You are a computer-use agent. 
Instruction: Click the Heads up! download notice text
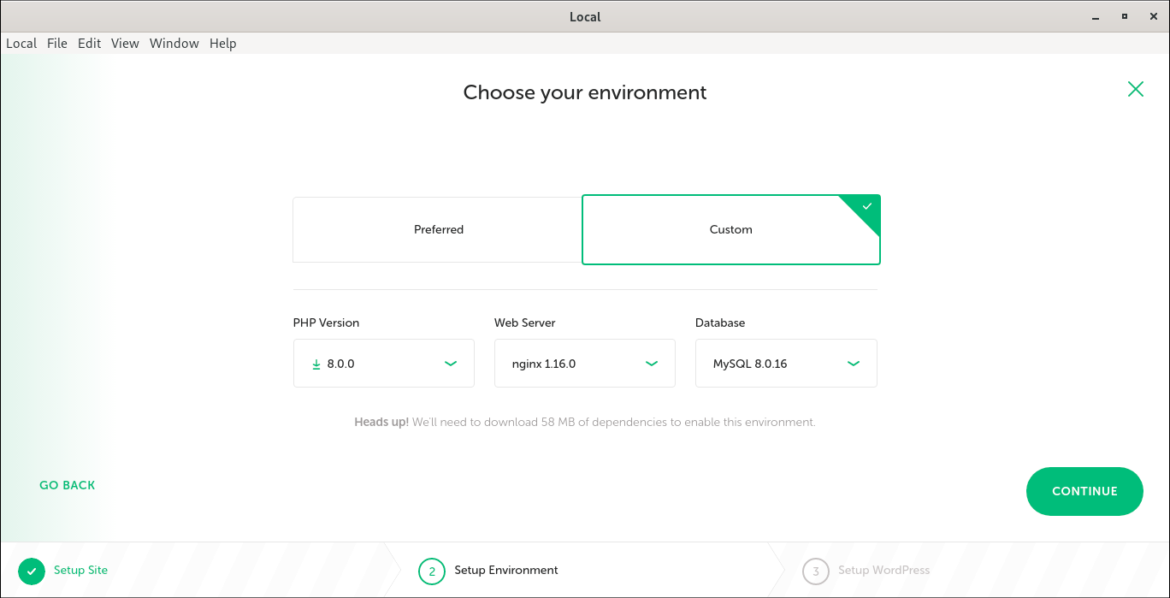click(x=585, y=422)
